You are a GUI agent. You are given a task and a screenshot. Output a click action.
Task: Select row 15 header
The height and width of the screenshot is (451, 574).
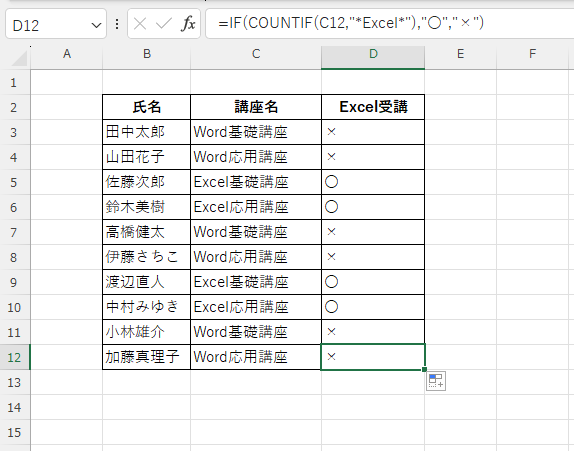point(14,432)
